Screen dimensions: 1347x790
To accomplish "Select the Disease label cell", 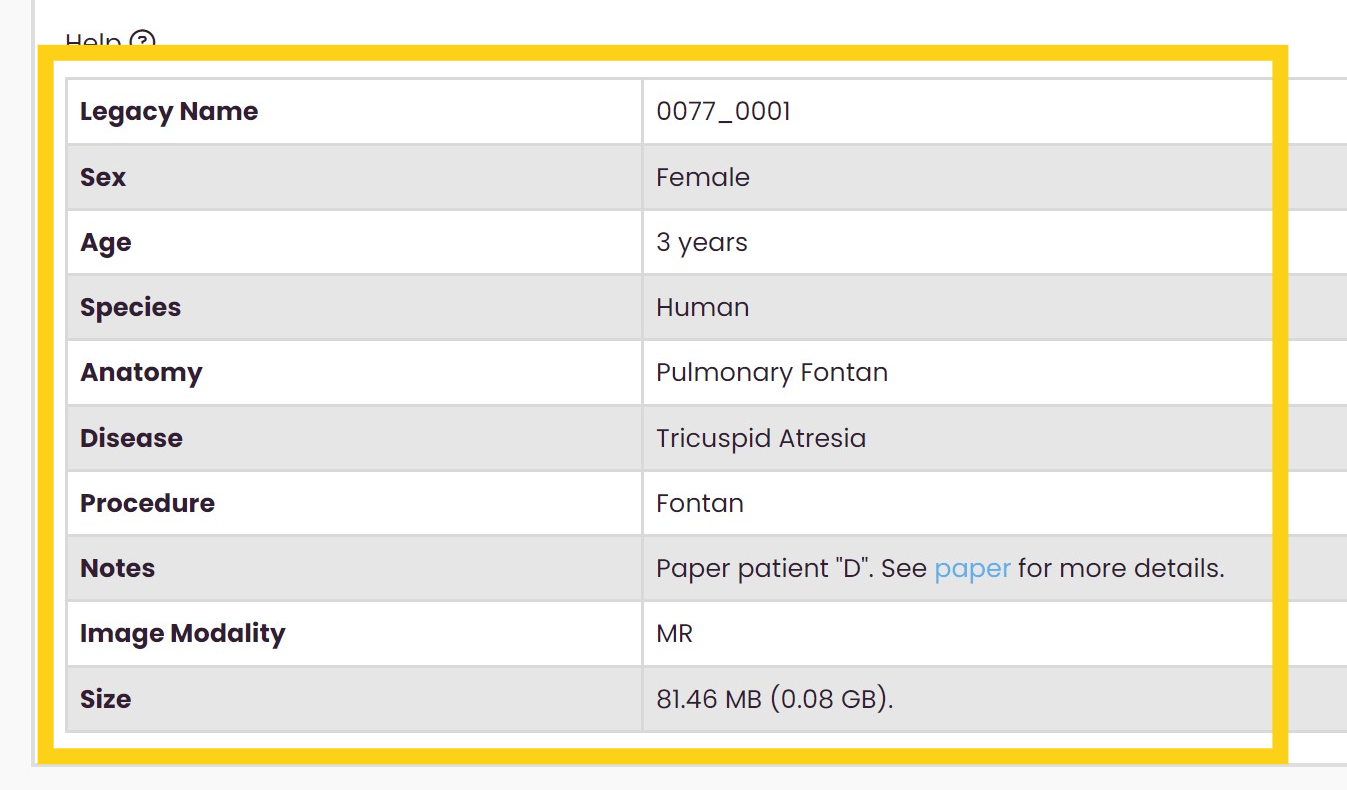I will pyautogui.click(x=131, y=438).
